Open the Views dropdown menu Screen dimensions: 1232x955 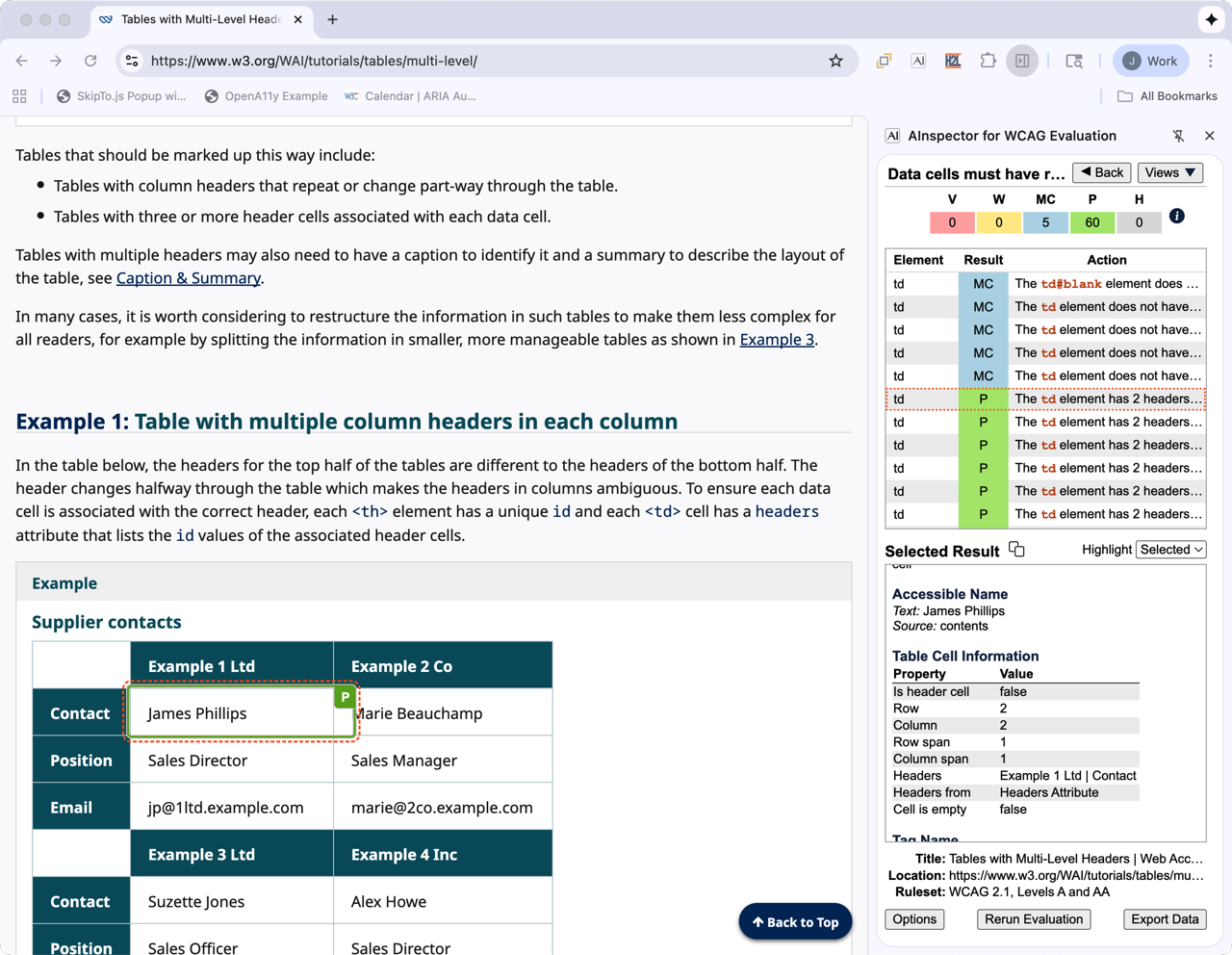tap(1169, 173)
